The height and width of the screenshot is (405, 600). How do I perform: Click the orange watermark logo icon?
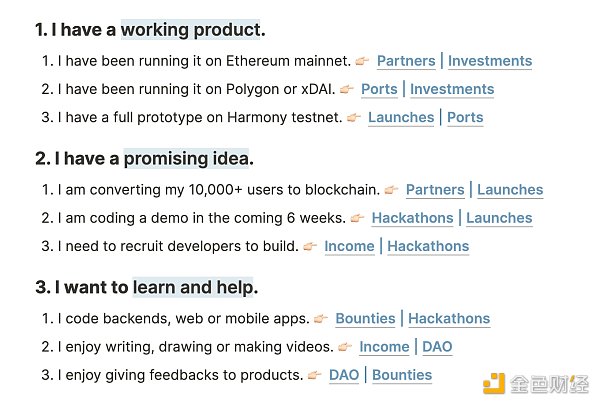click(494, 384)
